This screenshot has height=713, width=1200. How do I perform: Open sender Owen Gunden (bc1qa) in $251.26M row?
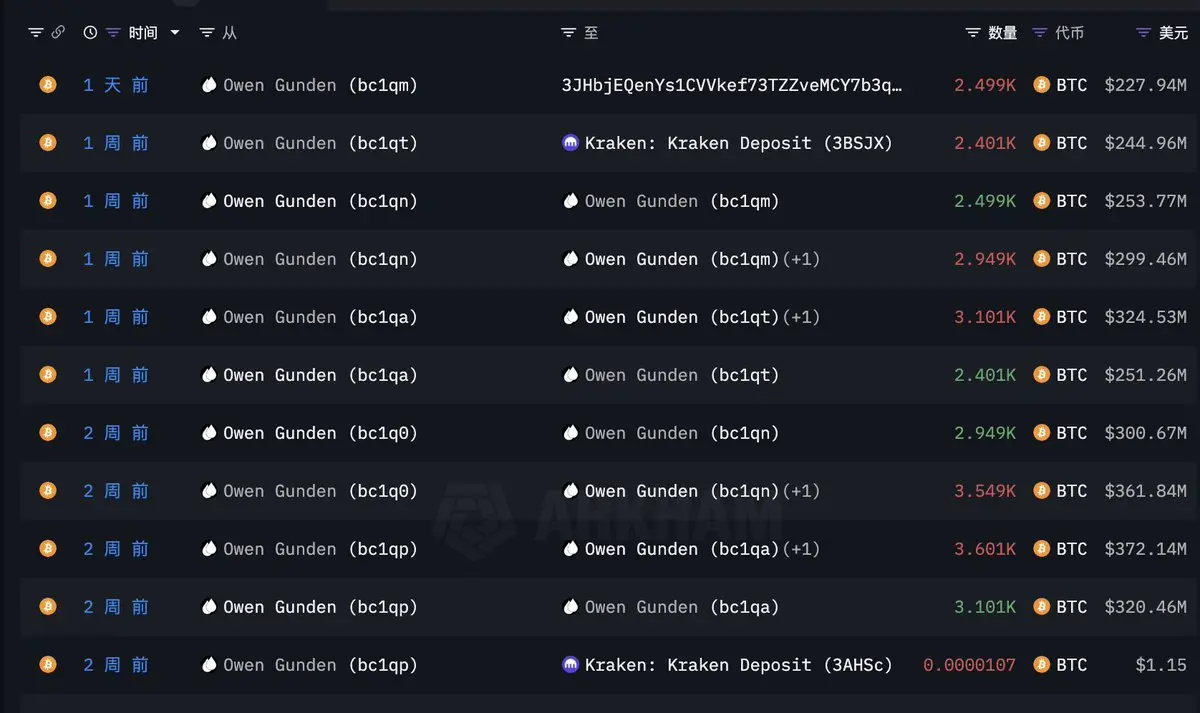click(320, 375)
